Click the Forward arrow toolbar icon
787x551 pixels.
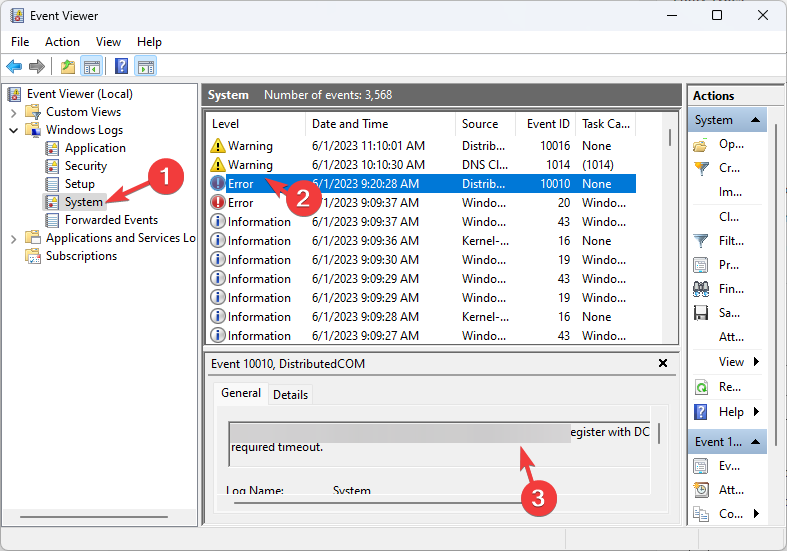click(x=37, y=66)
